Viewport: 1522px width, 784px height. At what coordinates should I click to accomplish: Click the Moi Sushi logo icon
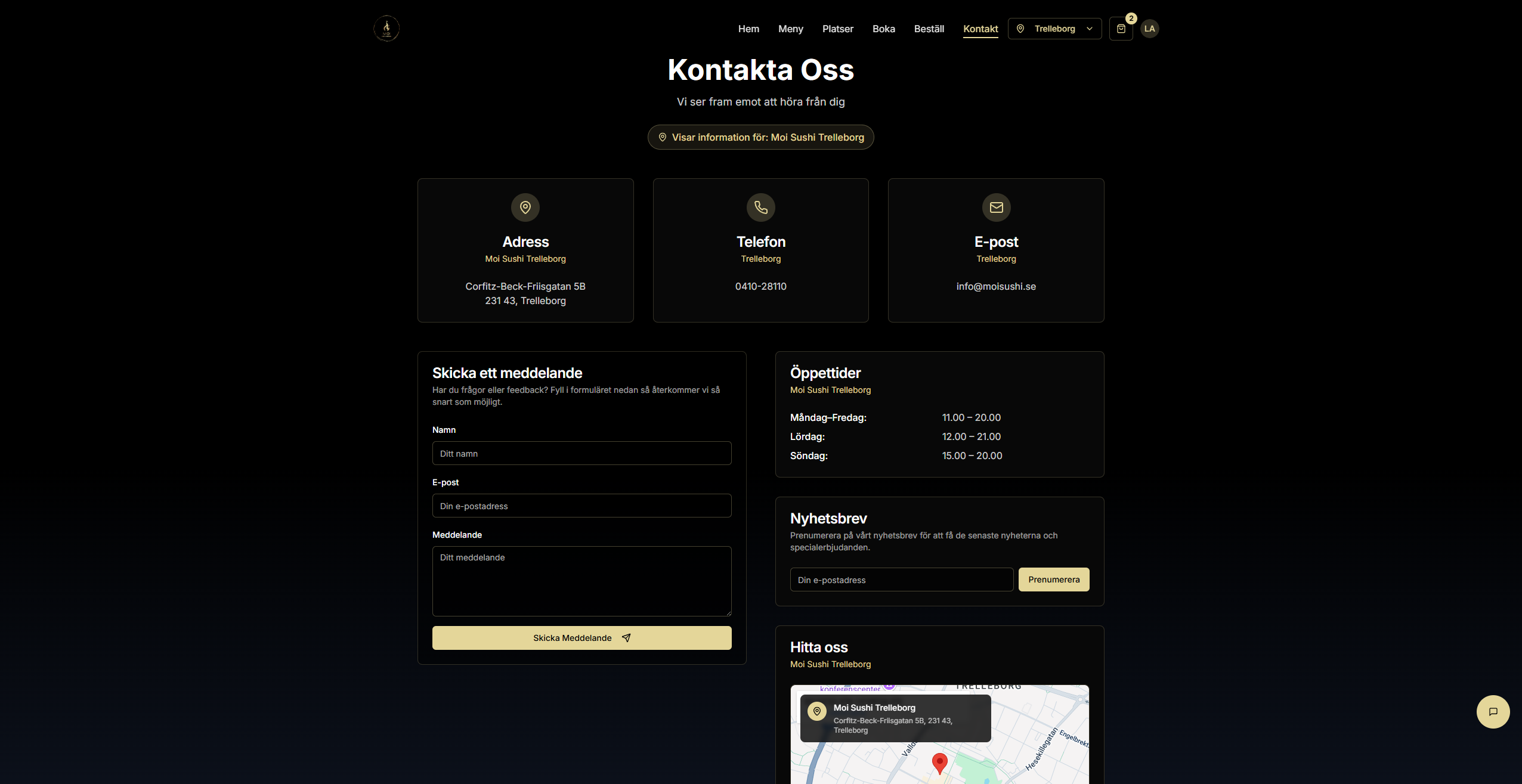[386, 29]
